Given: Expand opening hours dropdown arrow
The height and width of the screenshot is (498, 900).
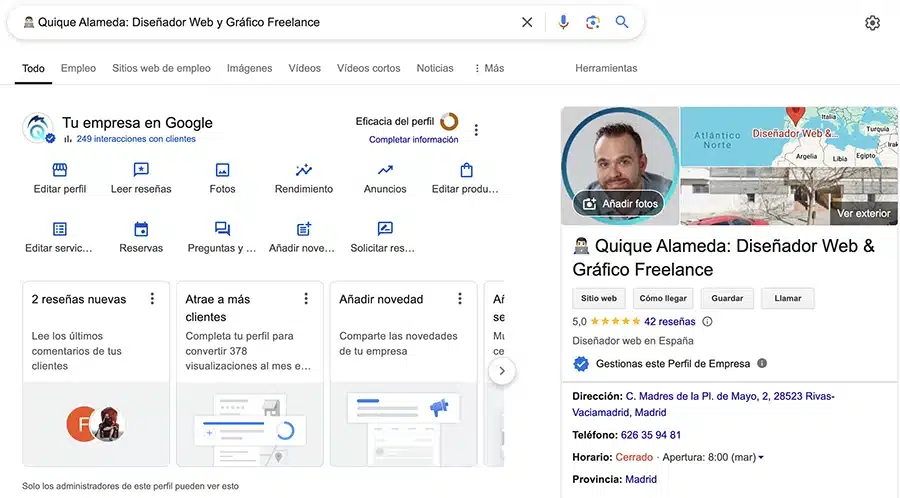Looking at the screenshot, I should coord(761,457).
